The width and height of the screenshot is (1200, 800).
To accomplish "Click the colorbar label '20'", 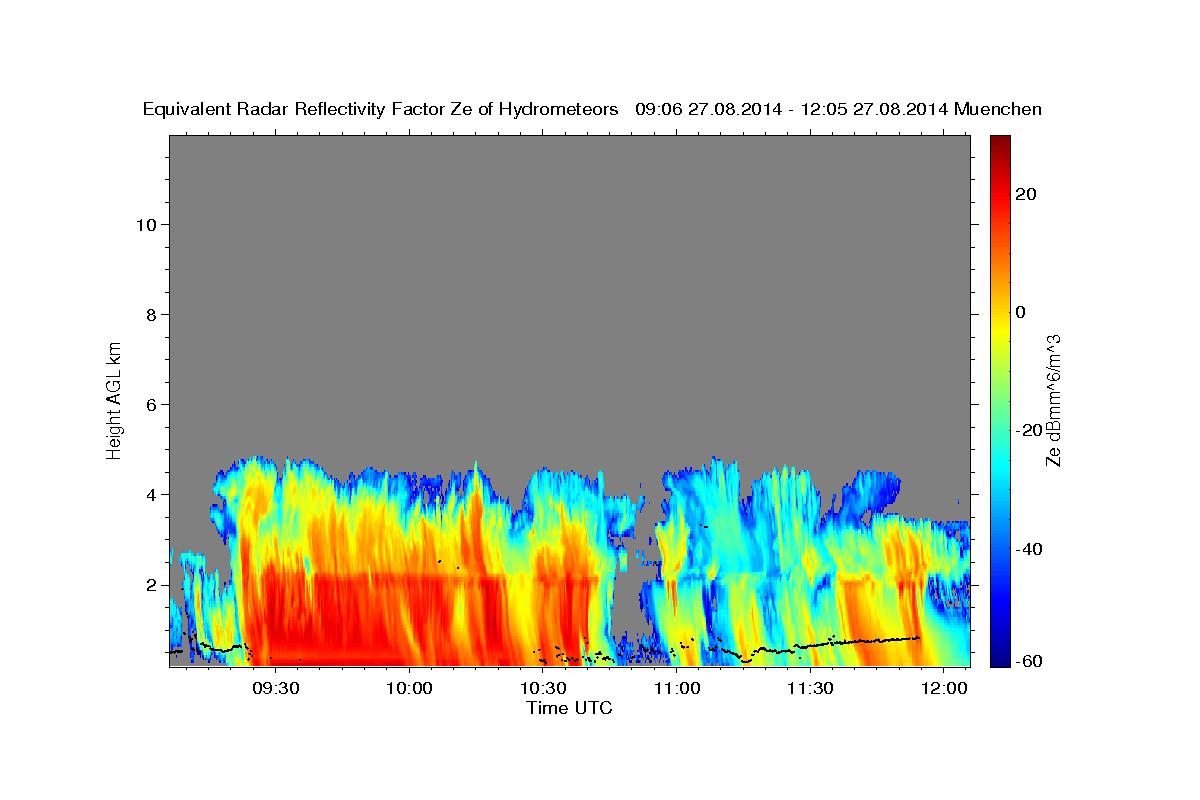I will click(1026, 194).
